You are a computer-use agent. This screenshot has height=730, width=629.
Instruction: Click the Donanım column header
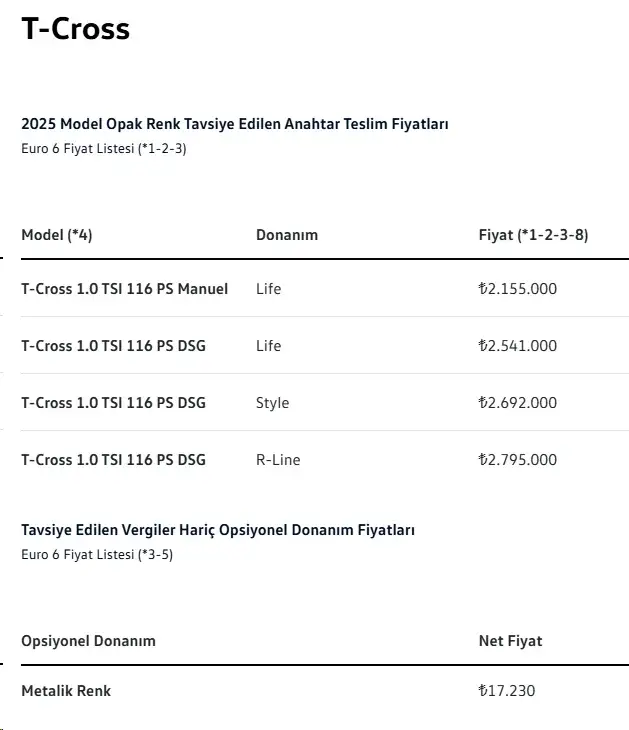[287, 235]
